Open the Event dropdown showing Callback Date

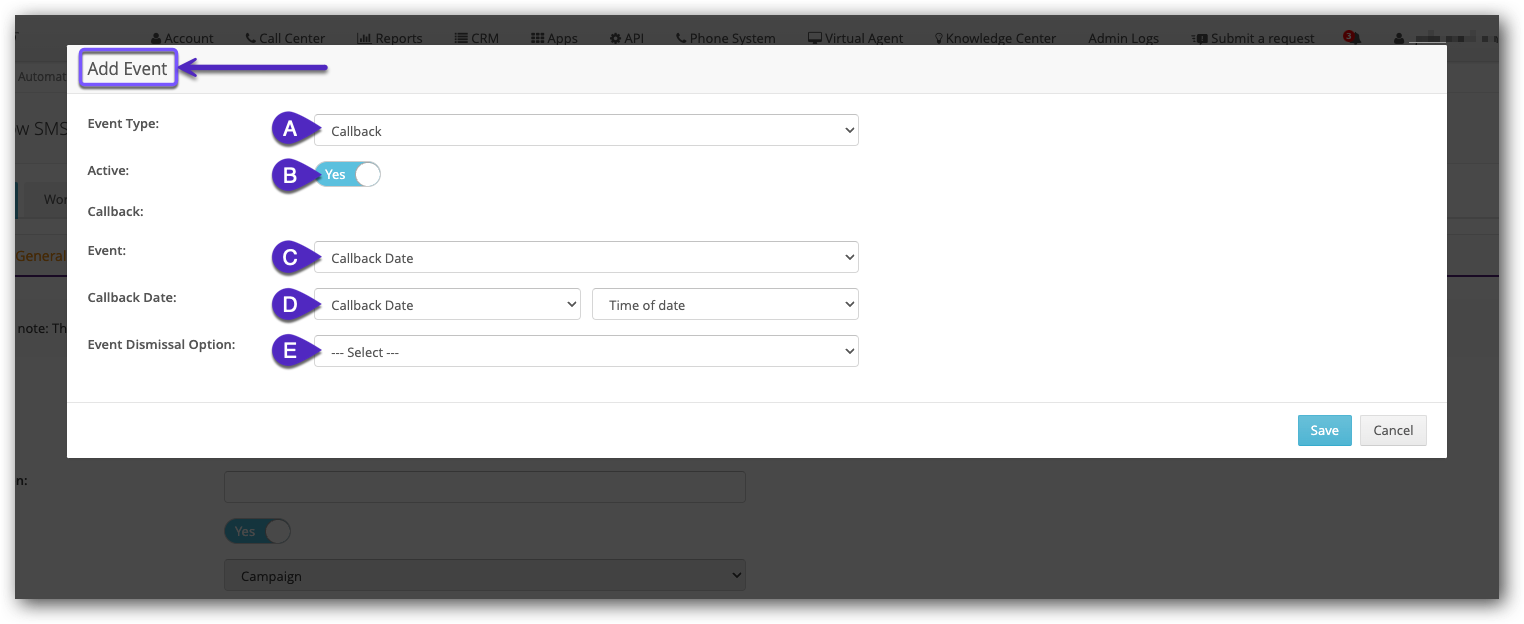click(586, 257)
